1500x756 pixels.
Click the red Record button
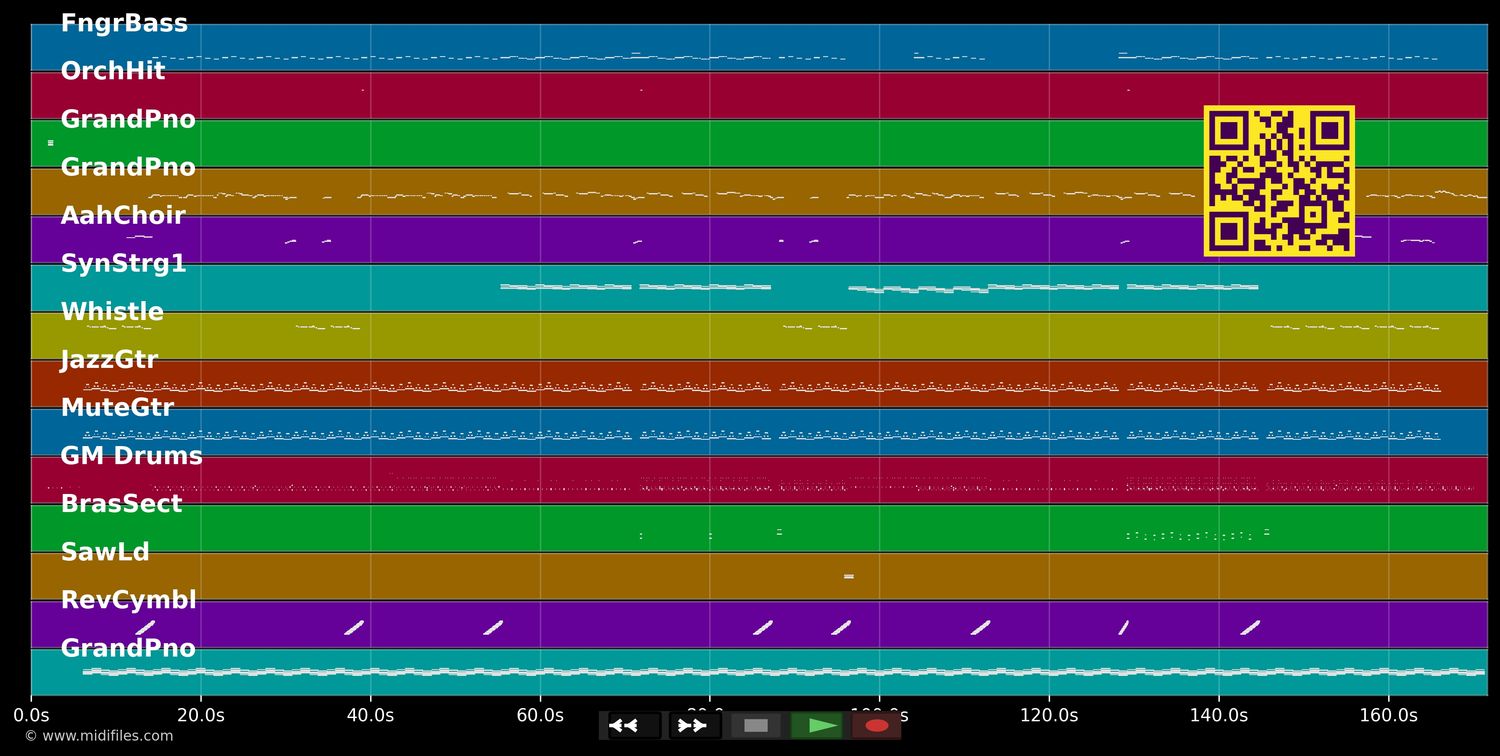(x=877, y=725)
